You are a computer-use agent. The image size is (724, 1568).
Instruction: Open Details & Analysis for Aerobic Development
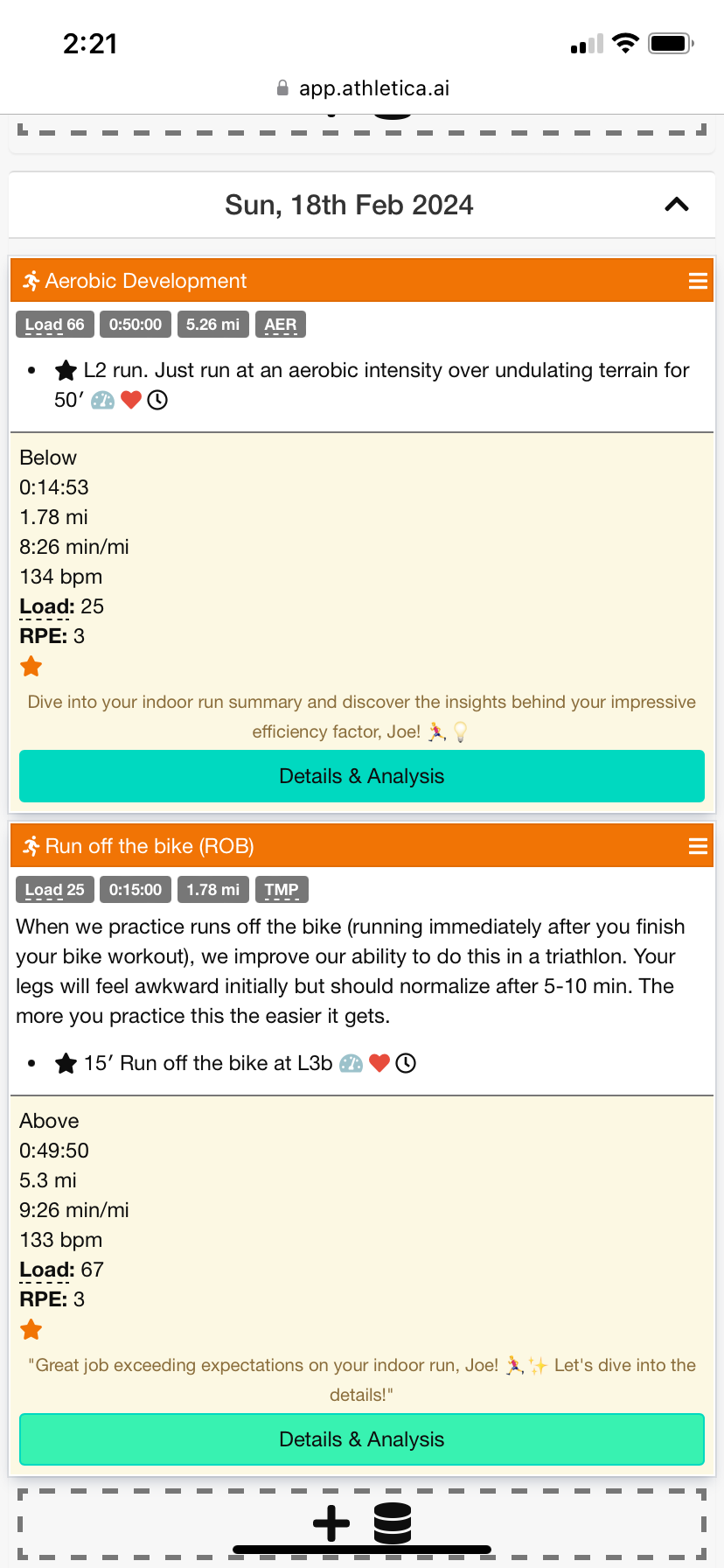point(362,776)
